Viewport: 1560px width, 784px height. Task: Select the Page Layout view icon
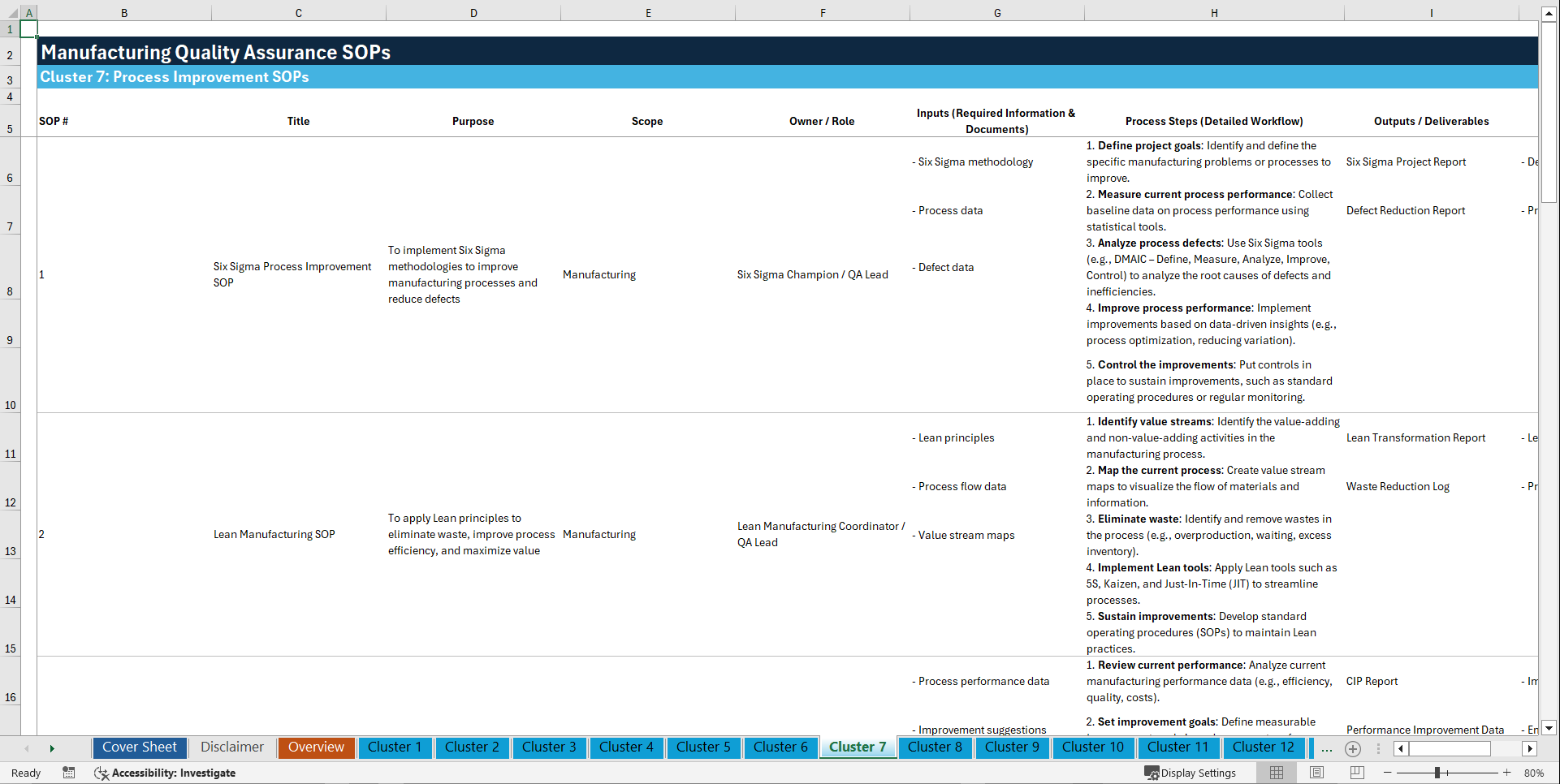click(x=1316, y=772)
